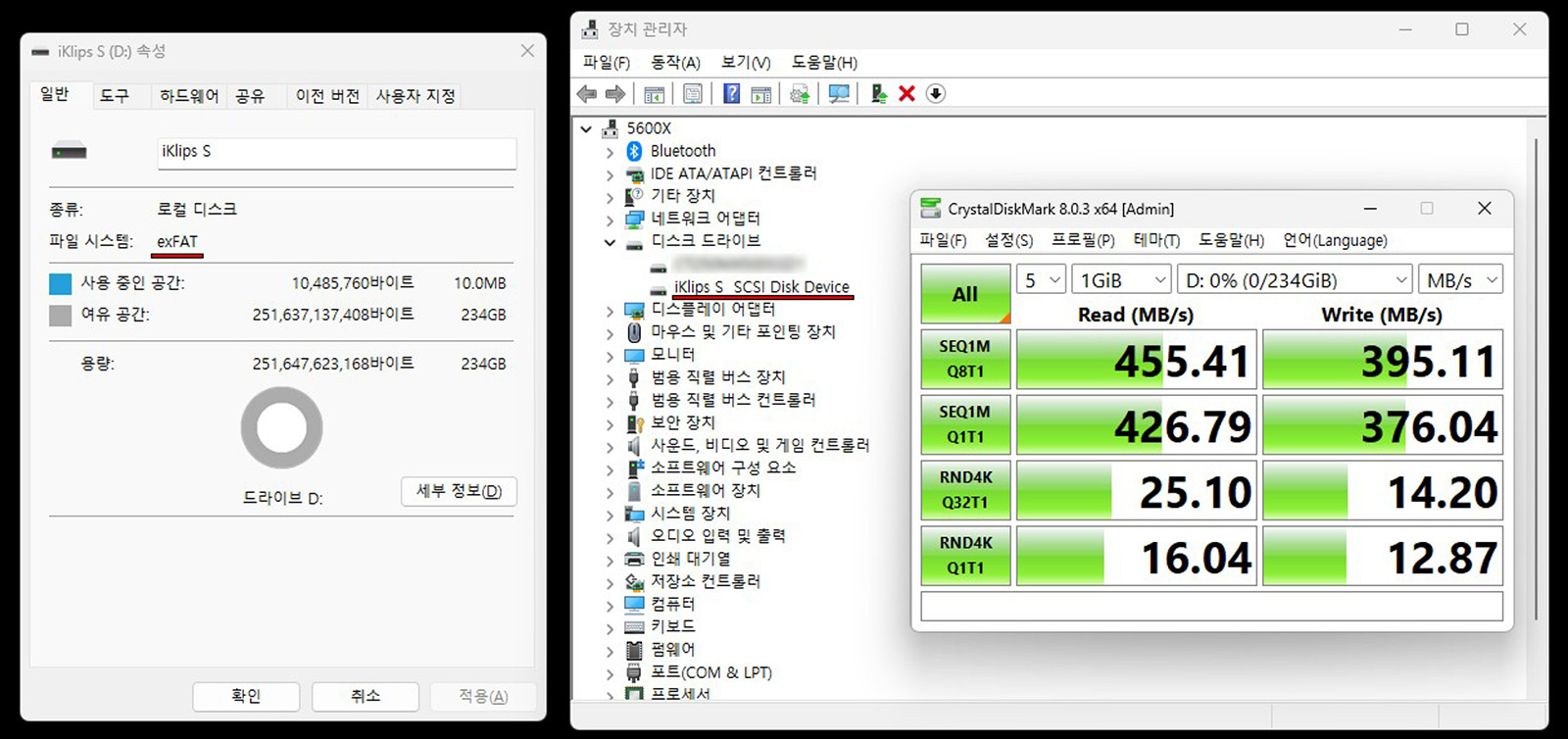The image size is (1568, 739).
Task: Expand the 네트워크 어댑터 category
Action: 610,220
